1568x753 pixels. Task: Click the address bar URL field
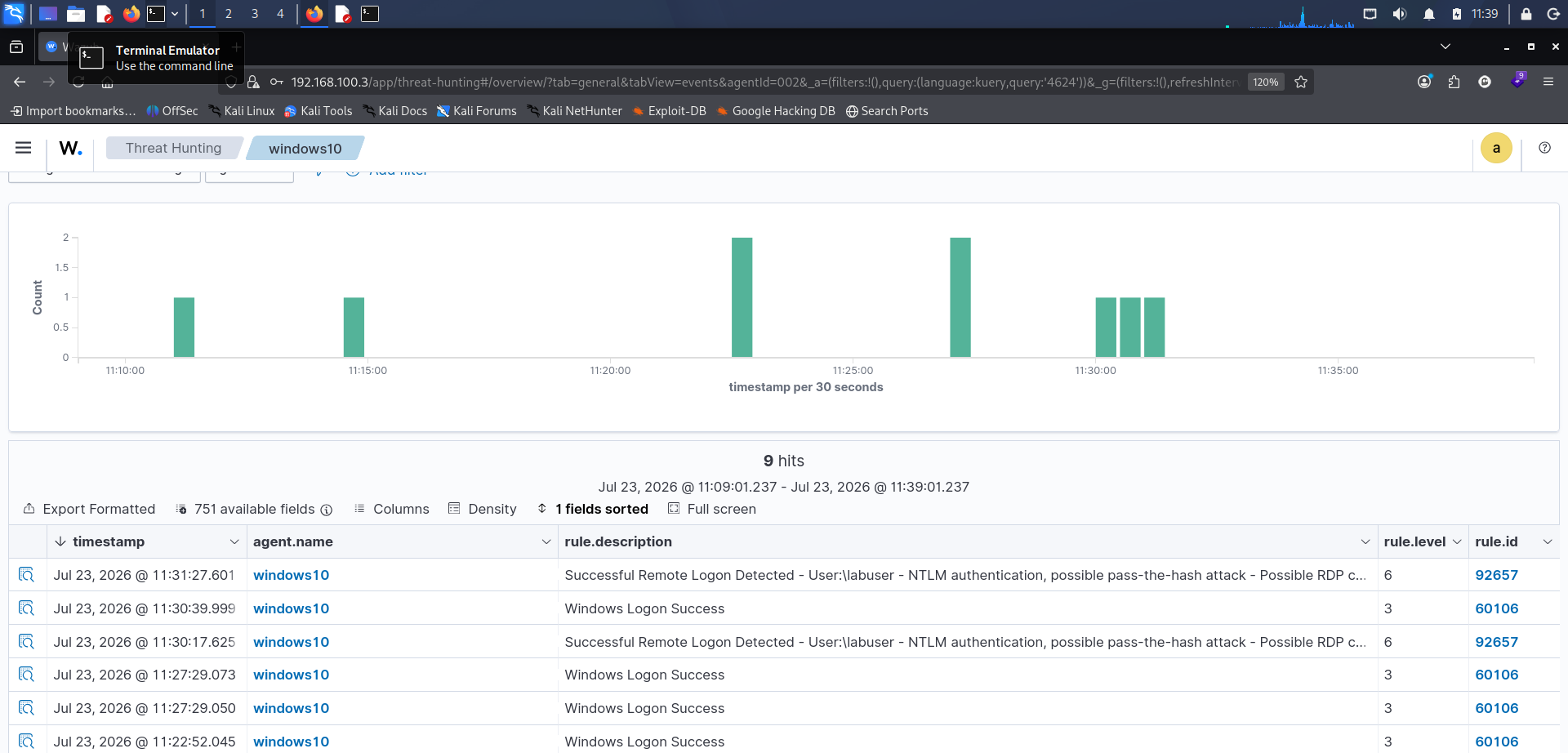(x=764, y=82)
